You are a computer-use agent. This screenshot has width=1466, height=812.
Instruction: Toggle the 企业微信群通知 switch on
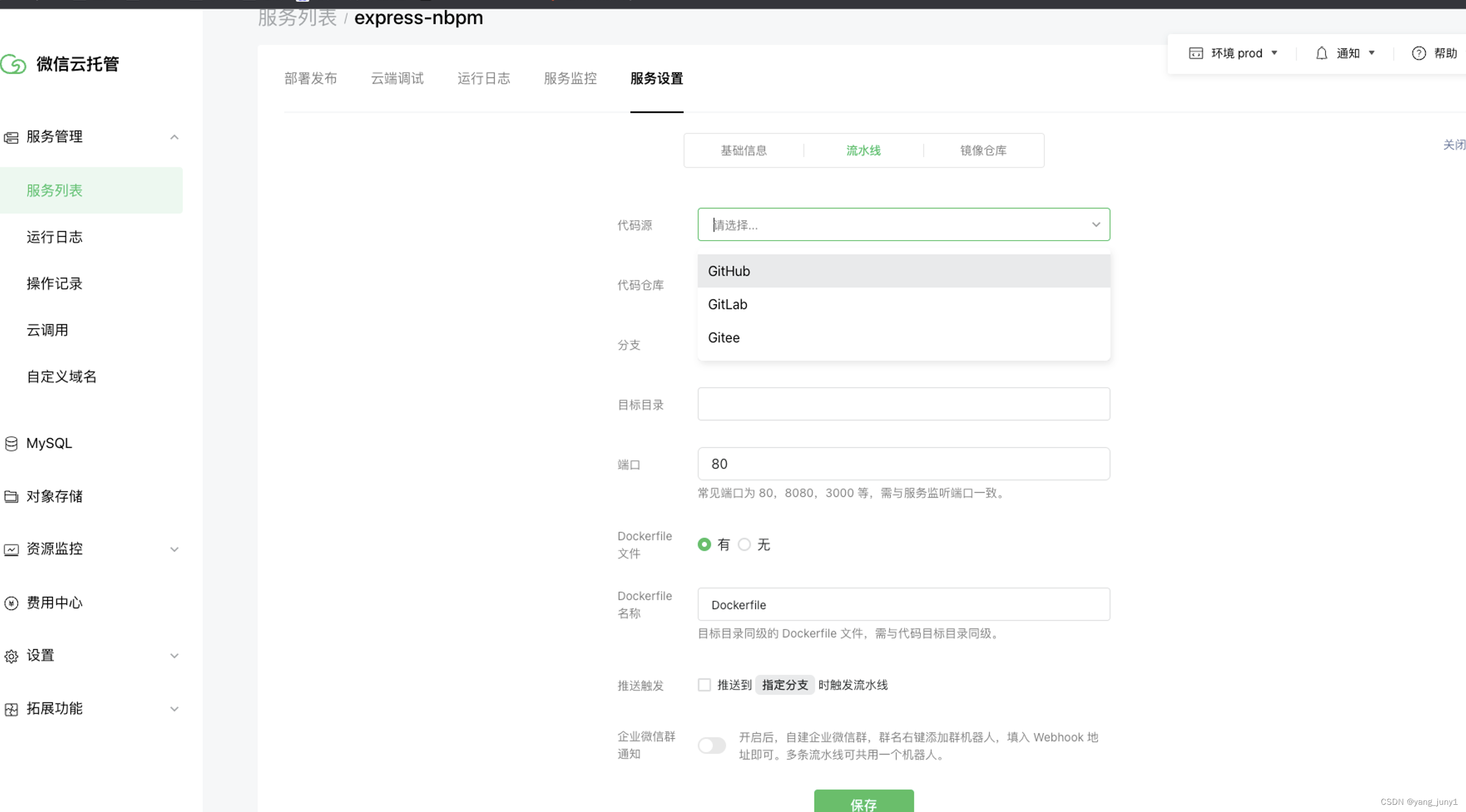[712, 746]
